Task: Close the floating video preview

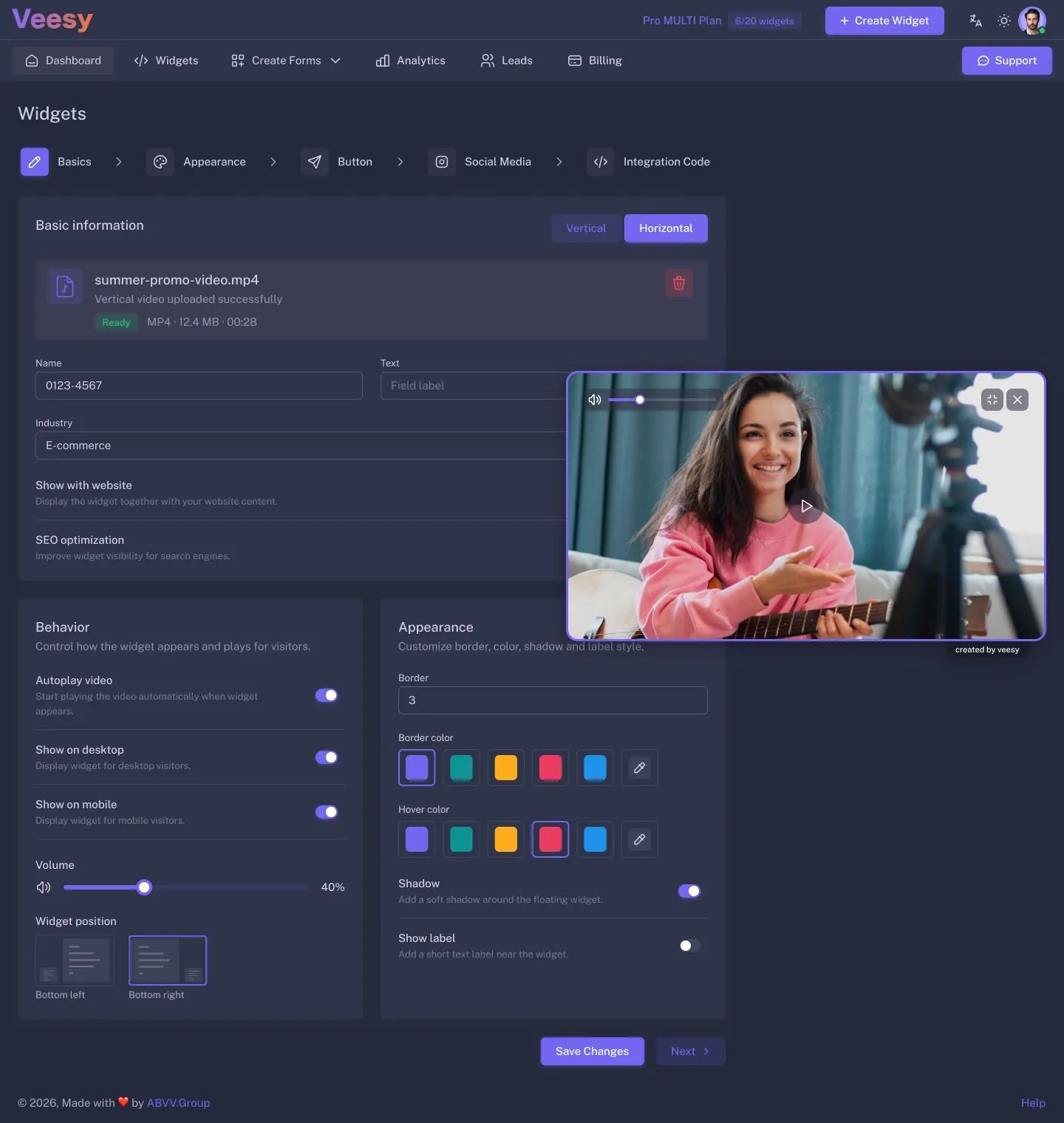Action: click(x=1017, y=400)
